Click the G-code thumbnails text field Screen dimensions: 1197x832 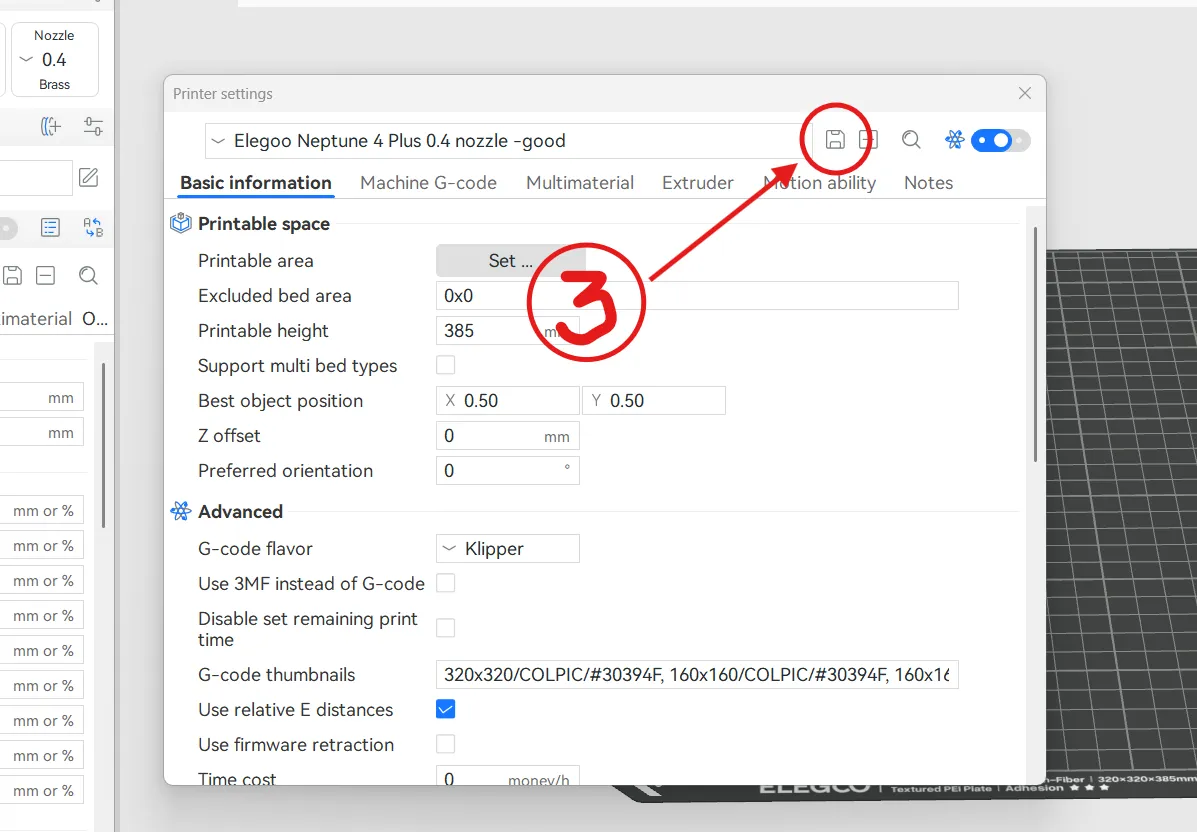tap(697, 675)
